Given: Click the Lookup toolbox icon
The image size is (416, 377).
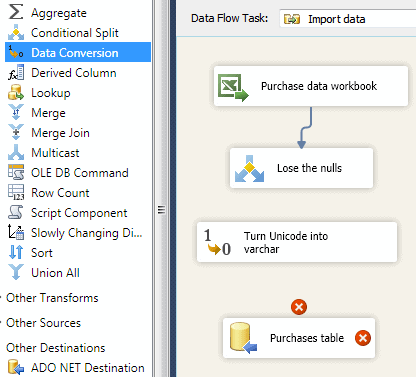Looking at the screenshot, I should coord(16,92).
